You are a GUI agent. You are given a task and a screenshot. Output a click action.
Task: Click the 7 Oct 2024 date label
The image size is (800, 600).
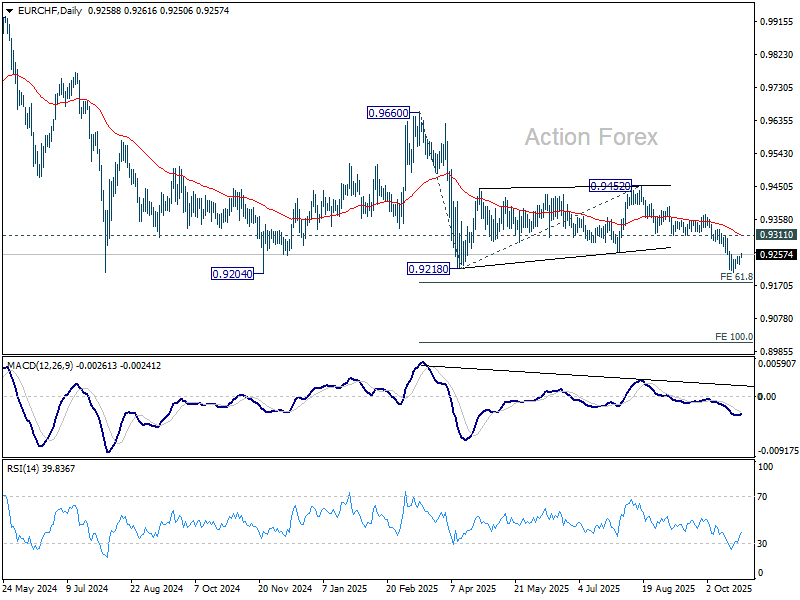tap(217, 589)
